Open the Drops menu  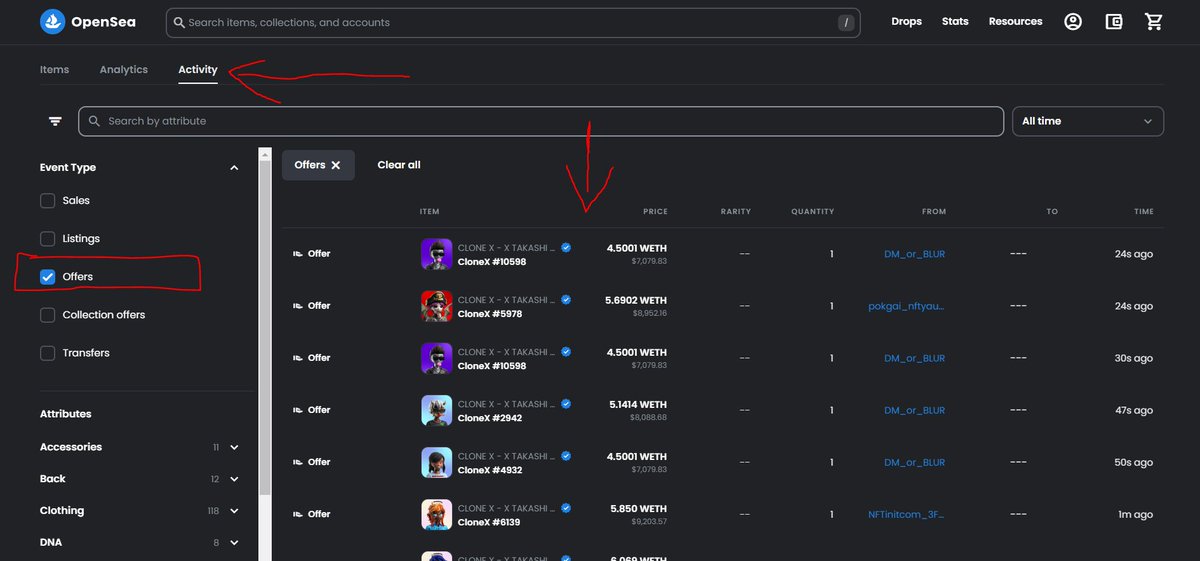click(906, 21)
